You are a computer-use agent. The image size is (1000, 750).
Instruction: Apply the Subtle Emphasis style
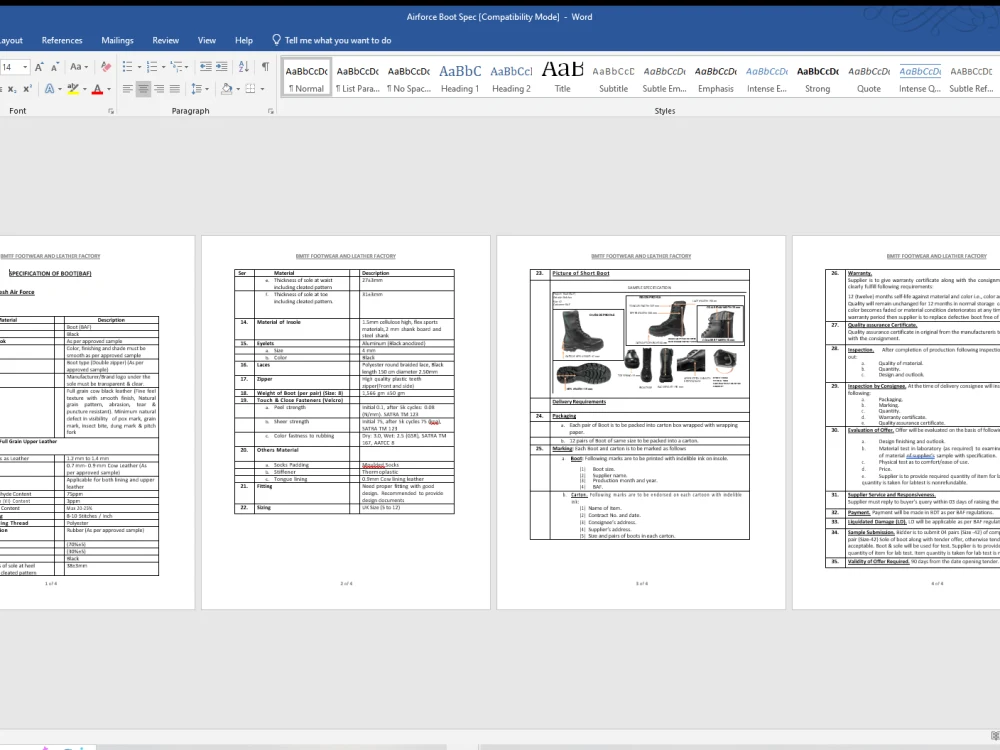665,78
